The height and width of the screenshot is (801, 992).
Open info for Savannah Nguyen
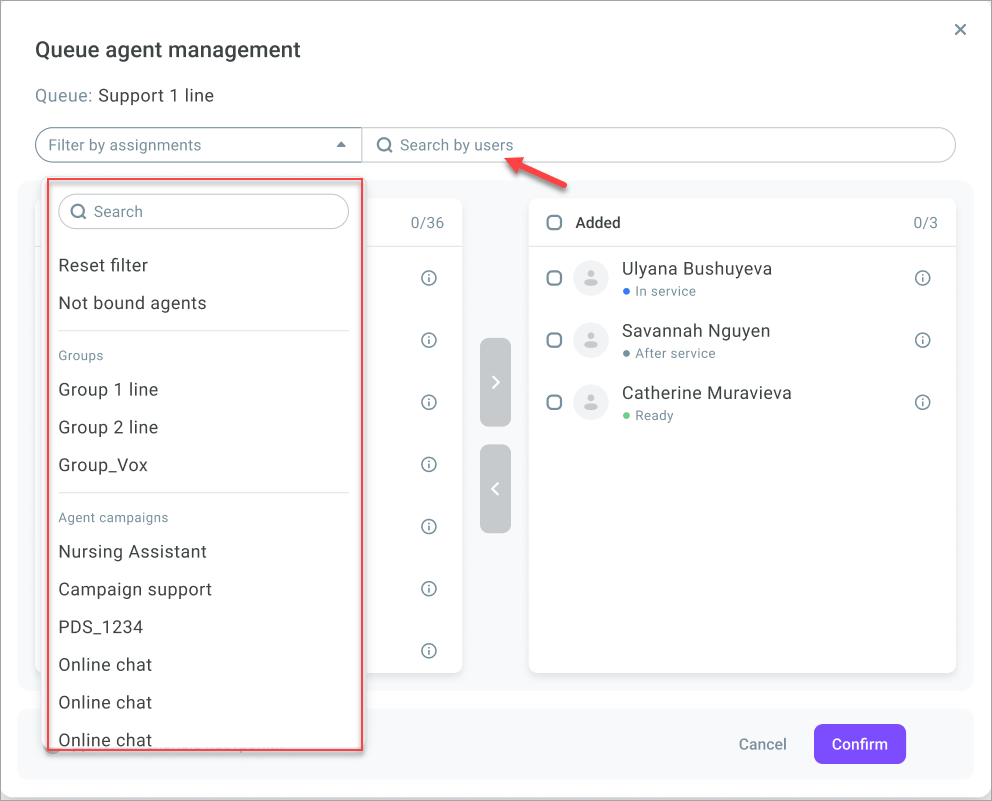coord(922,340)
